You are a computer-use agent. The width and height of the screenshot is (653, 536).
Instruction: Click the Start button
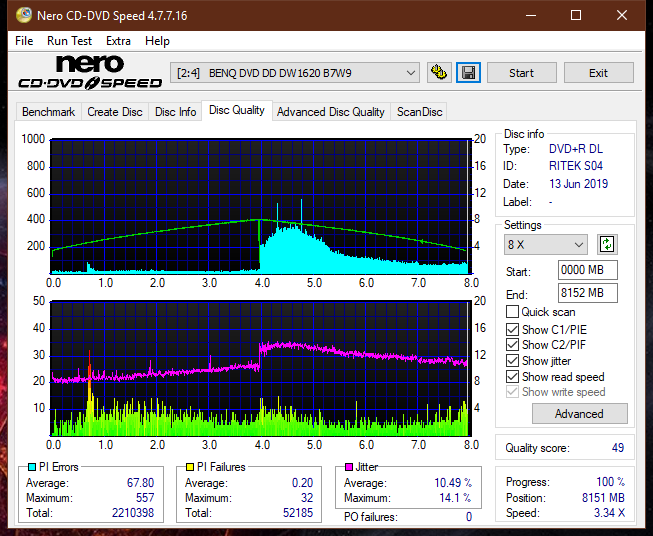(x=521, y=73)
